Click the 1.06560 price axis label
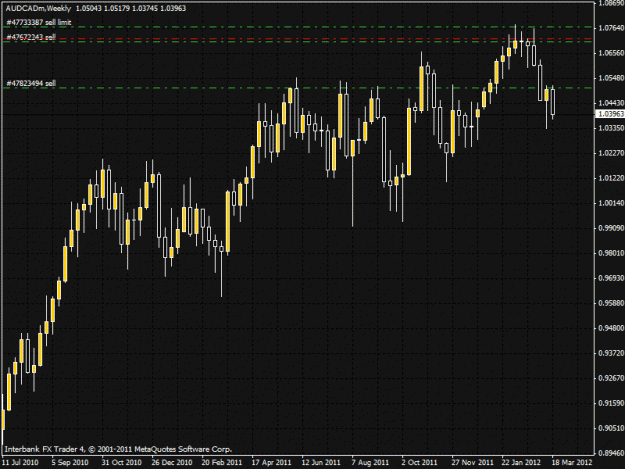Screen dimensions: 625x469 611,53
